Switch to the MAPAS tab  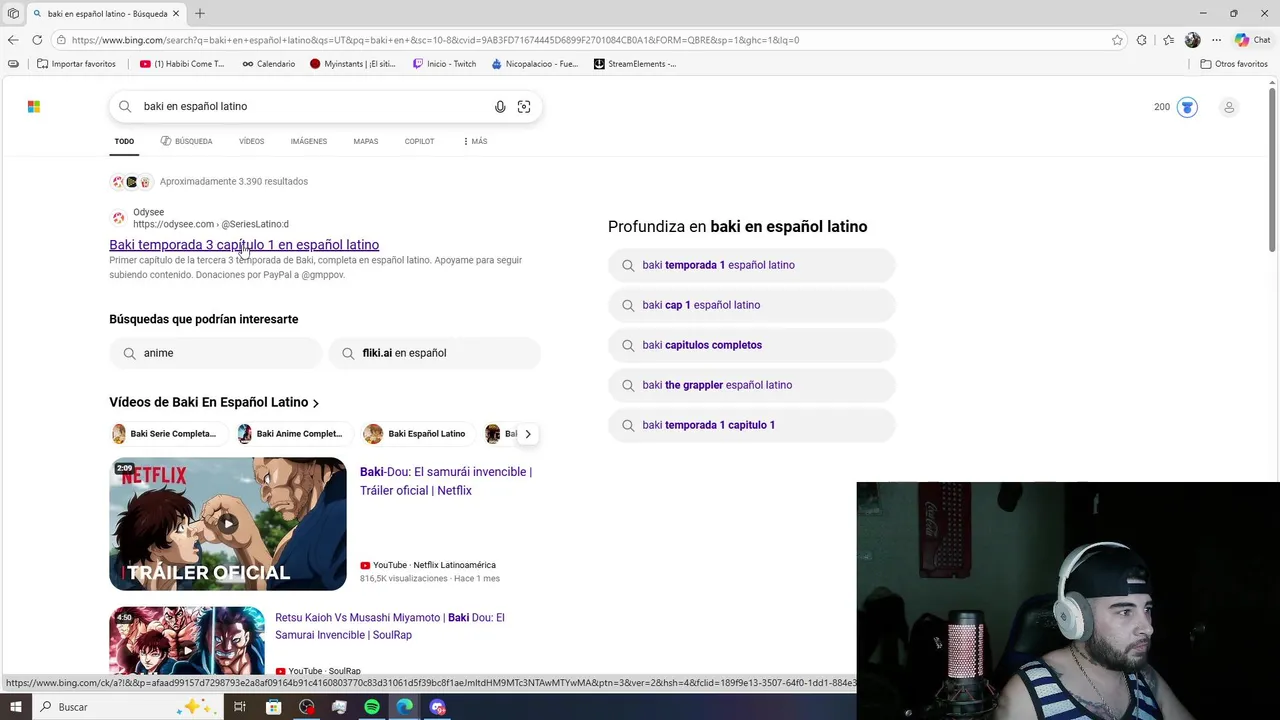pos(365,141)
